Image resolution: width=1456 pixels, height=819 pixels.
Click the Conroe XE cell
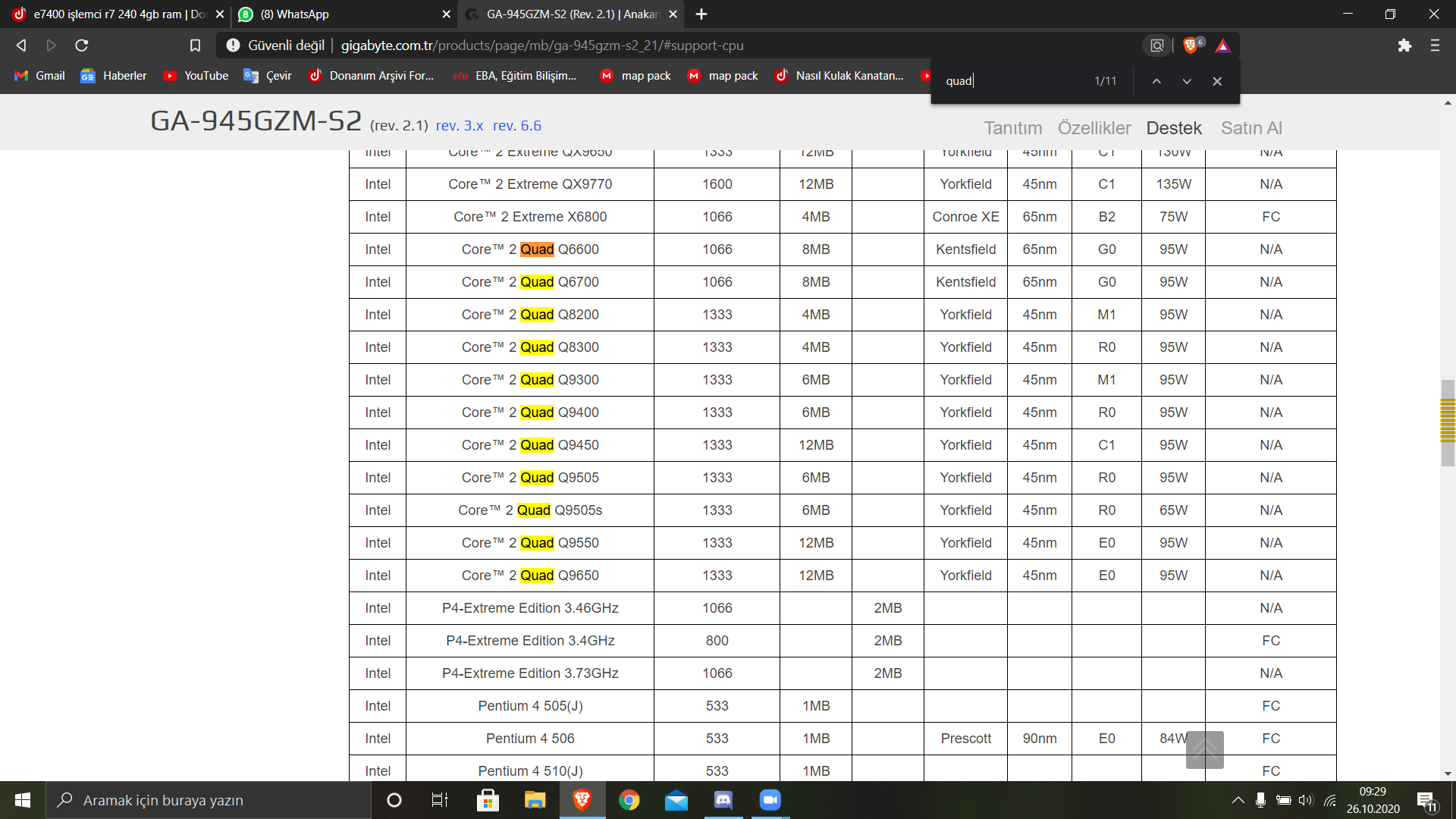tap(965, 217)
